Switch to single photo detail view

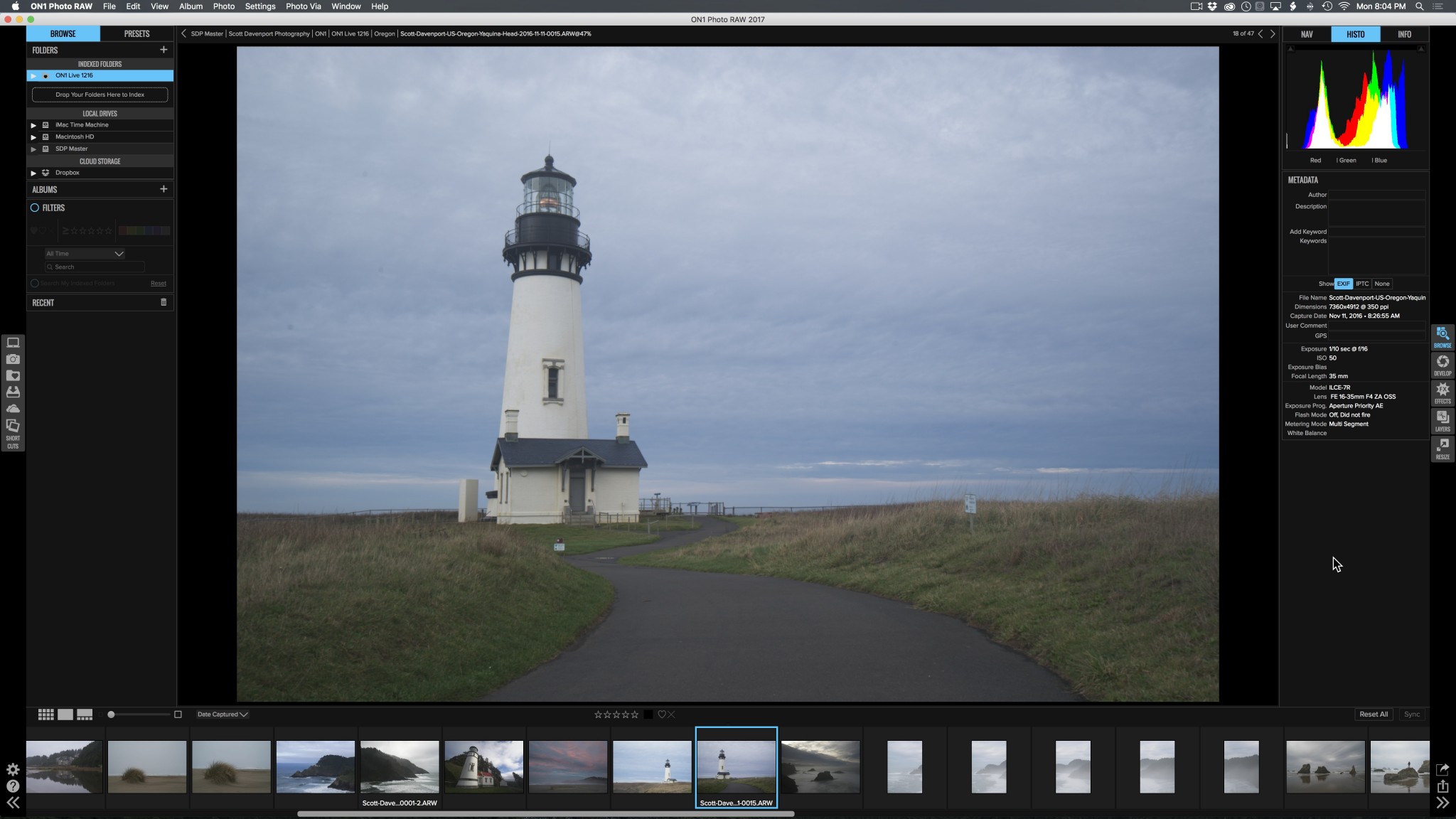pyautogui.click(x=65, y=714)
